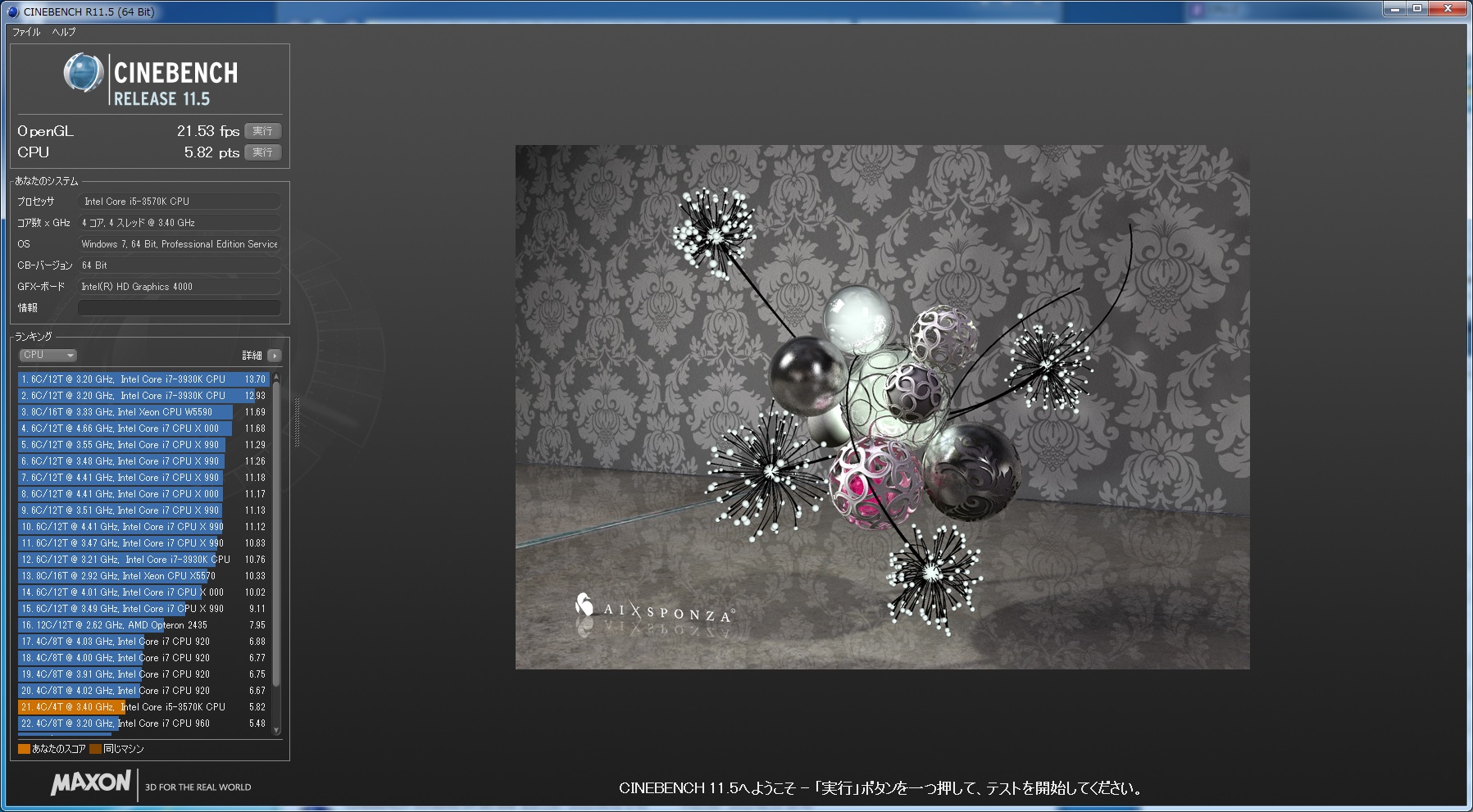Select rank 13 Xeon X5570 row

point(144,576)
